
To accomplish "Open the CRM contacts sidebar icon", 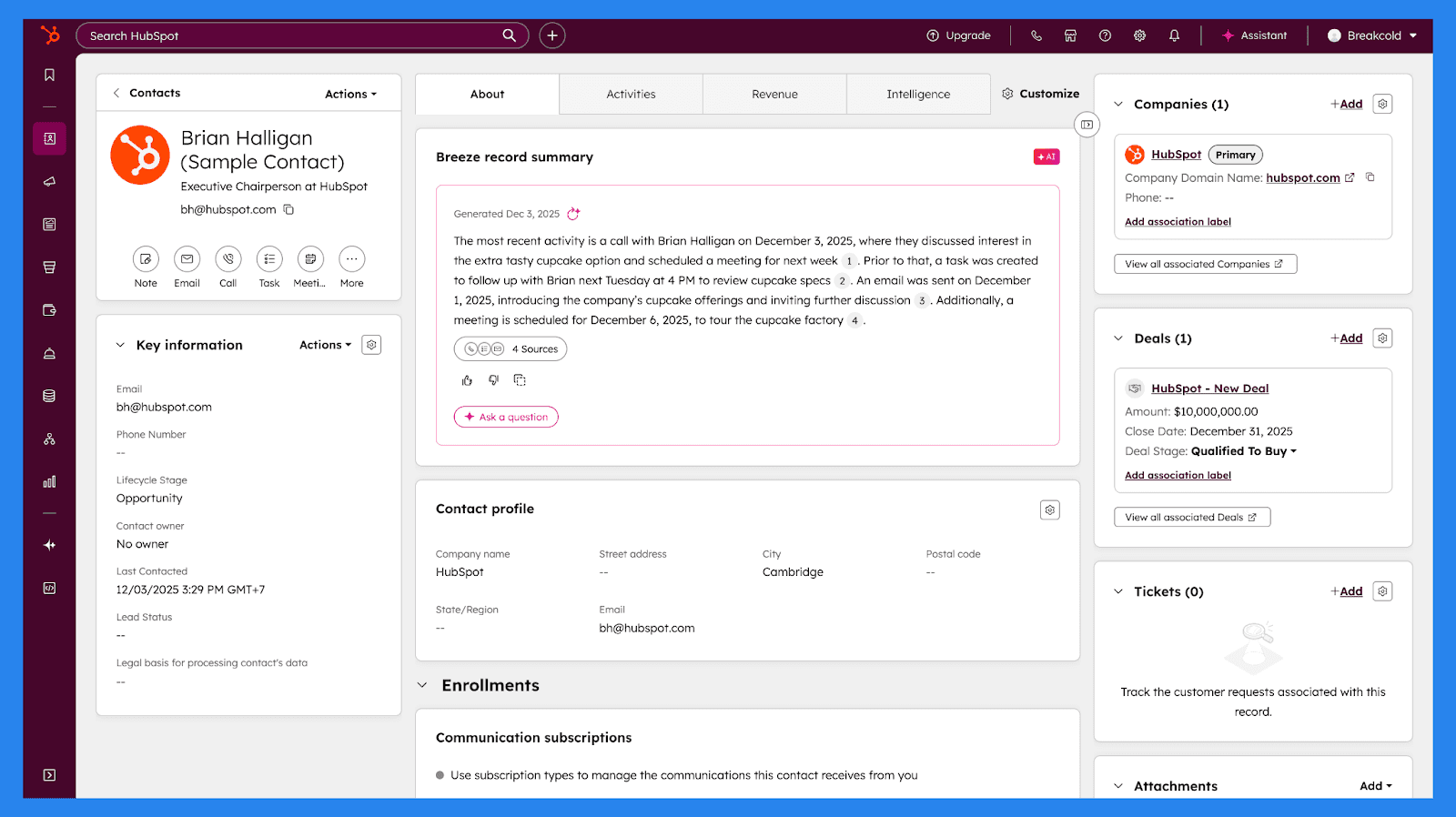I will pyautogui.click(x=49, y=138).
